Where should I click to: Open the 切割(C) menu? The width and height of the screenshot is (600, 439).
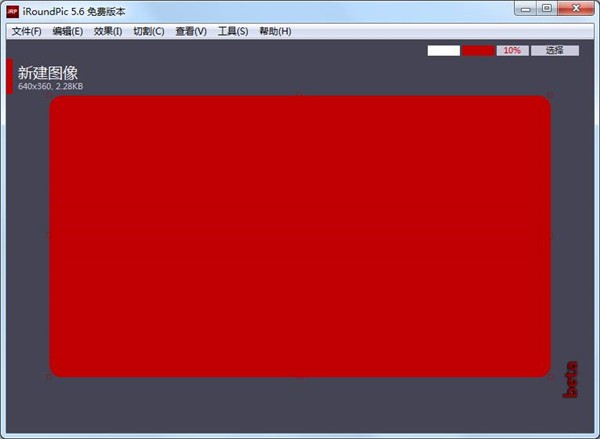149,31
